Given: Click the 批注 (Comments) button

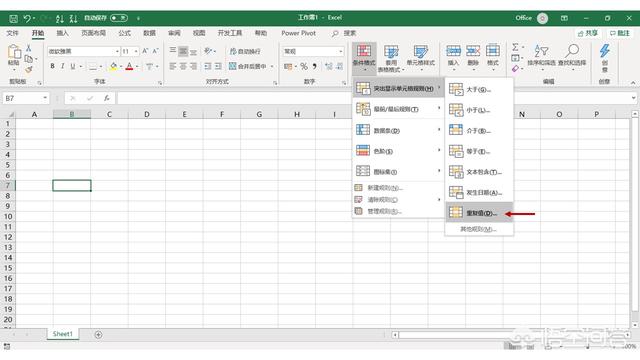Looking at the screenshot, I should pos(620,33).
